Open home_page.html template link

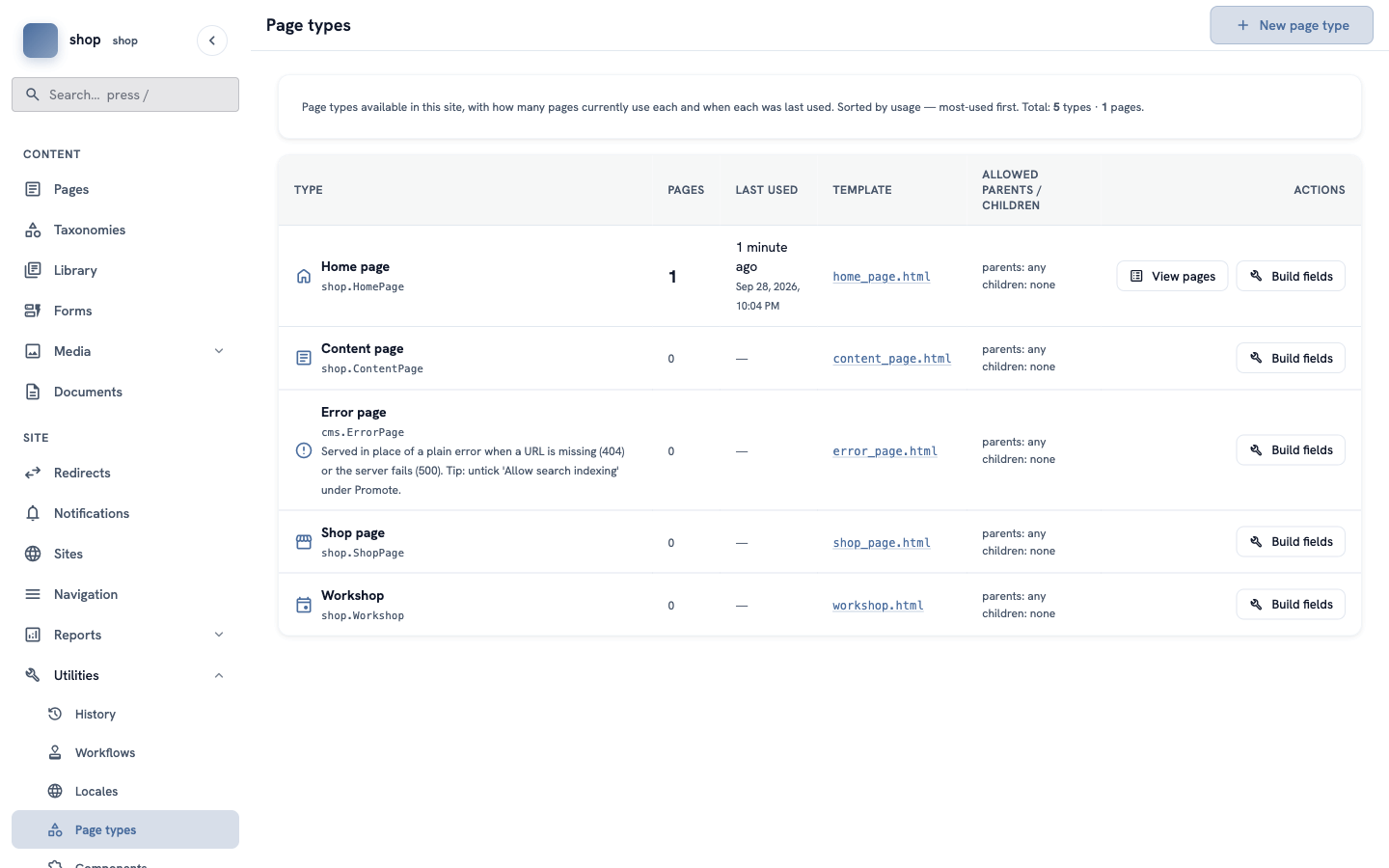point(882,277)
